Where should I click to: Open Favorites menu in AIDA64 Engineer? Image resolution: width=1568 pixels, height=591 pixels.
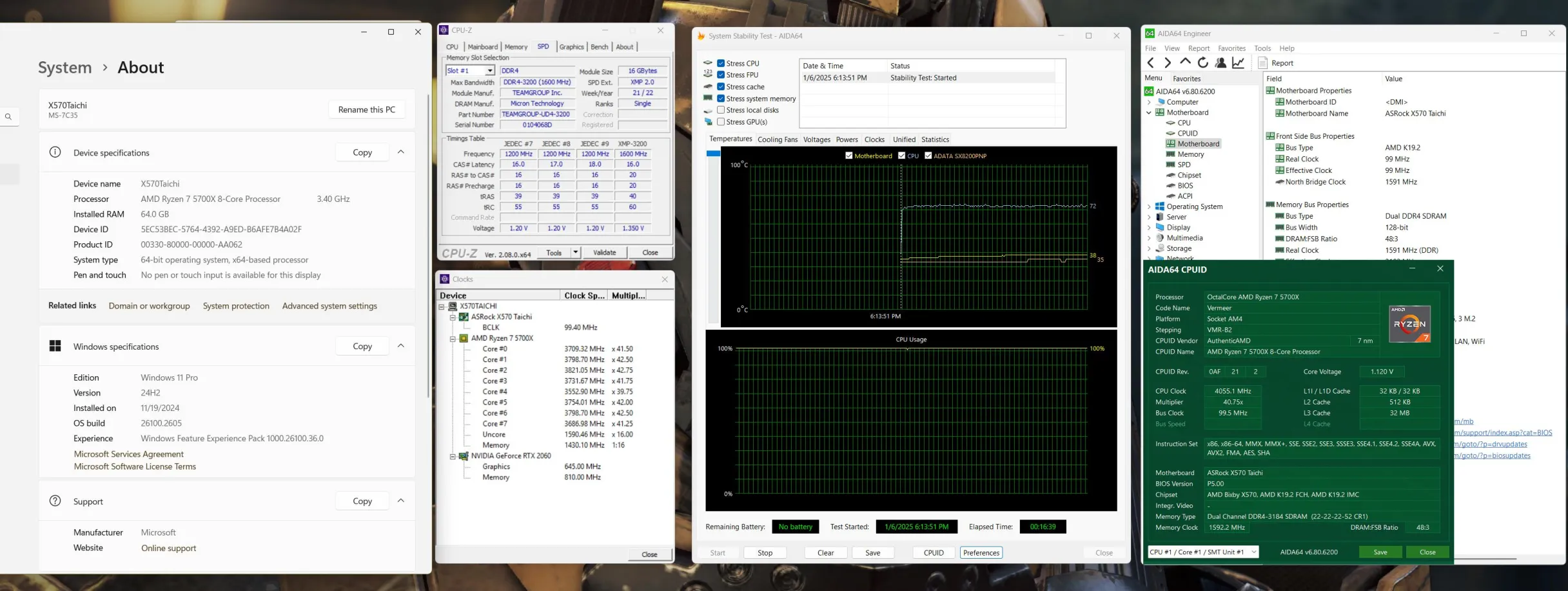(1231, 48)
